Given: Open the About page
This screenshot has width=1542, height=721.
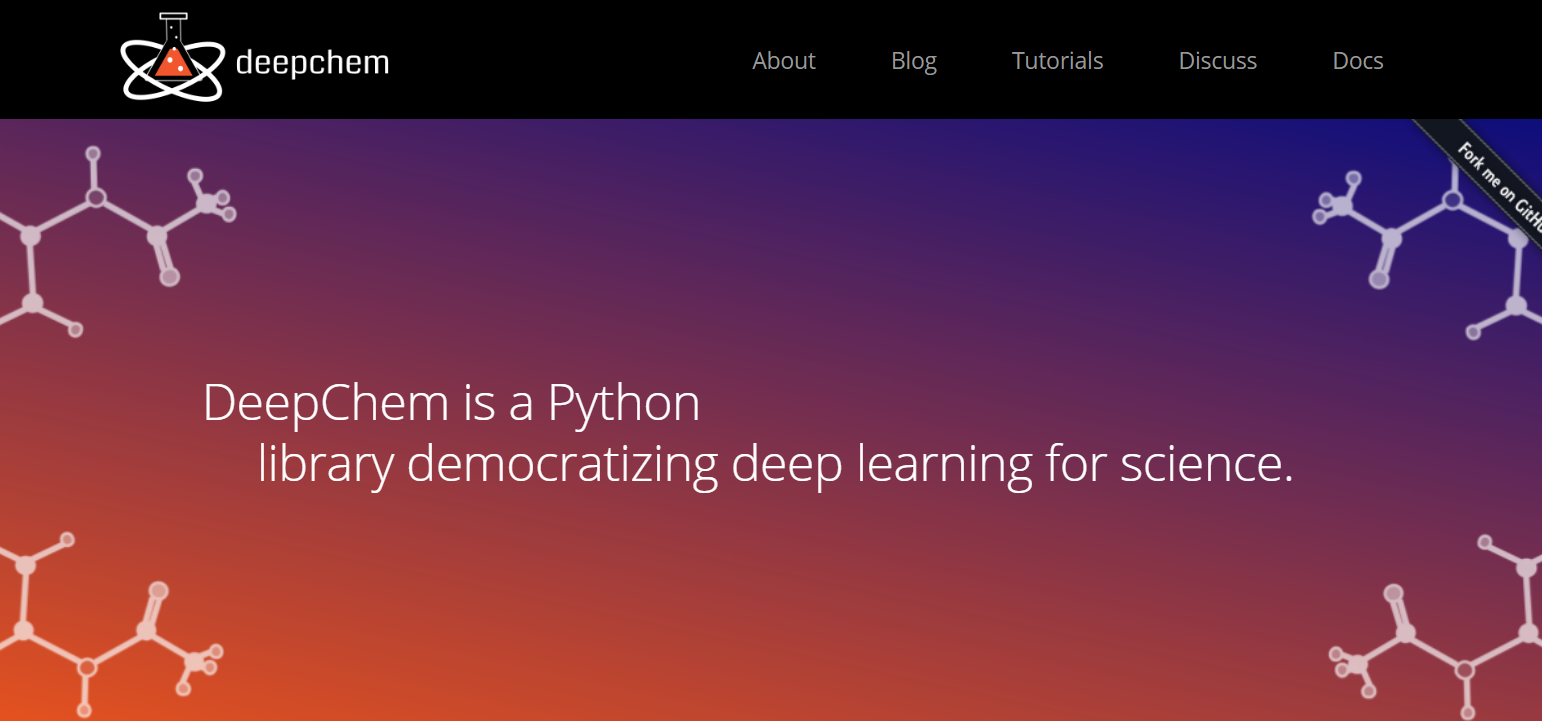Looking at the screenshot, I should pyautogui.click(x=784, y=61).
